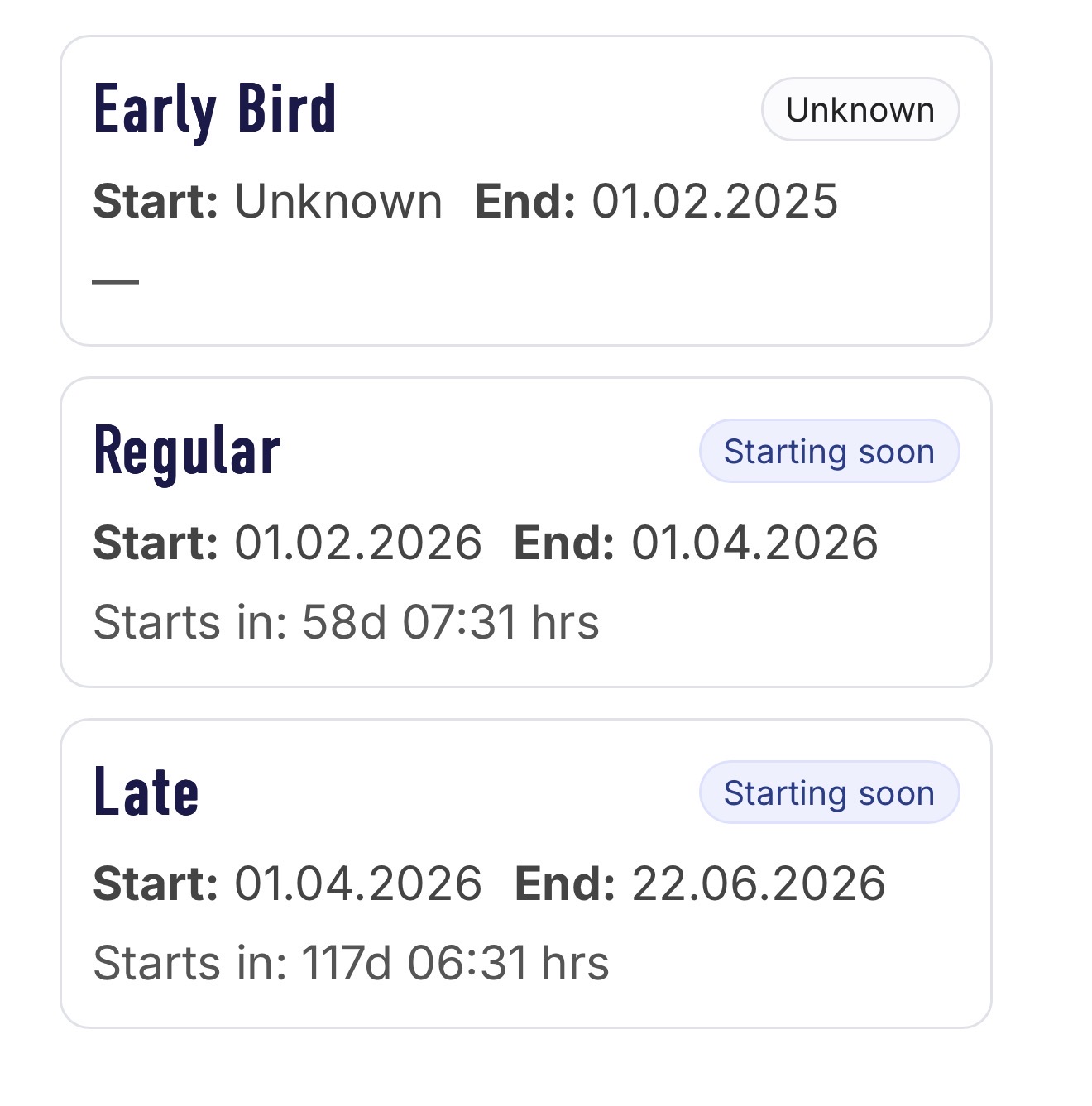The height and width of the screenshot is (1106, 1092).
Task: Click Starting soon badge on Regular card
Action: pos(829,452)
